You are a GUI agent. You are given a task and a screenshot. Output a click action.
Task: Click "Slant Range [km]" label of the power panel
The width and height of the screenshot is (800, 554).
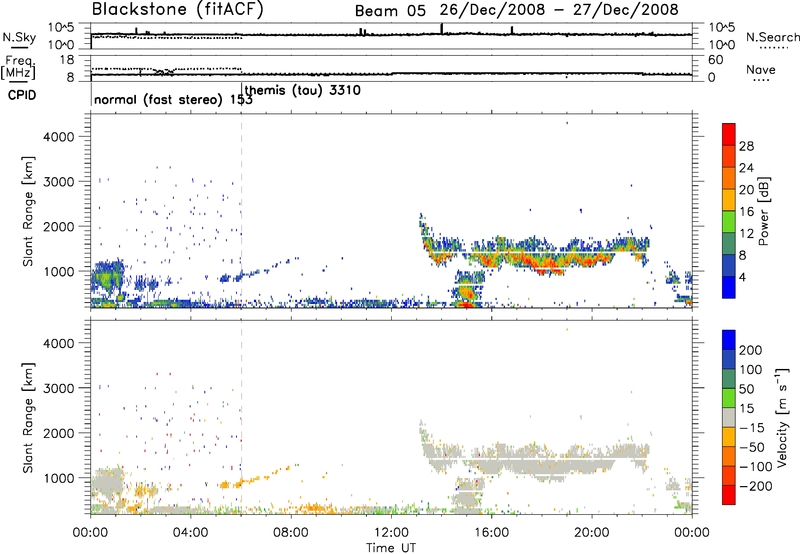click(x=28, y=211)
